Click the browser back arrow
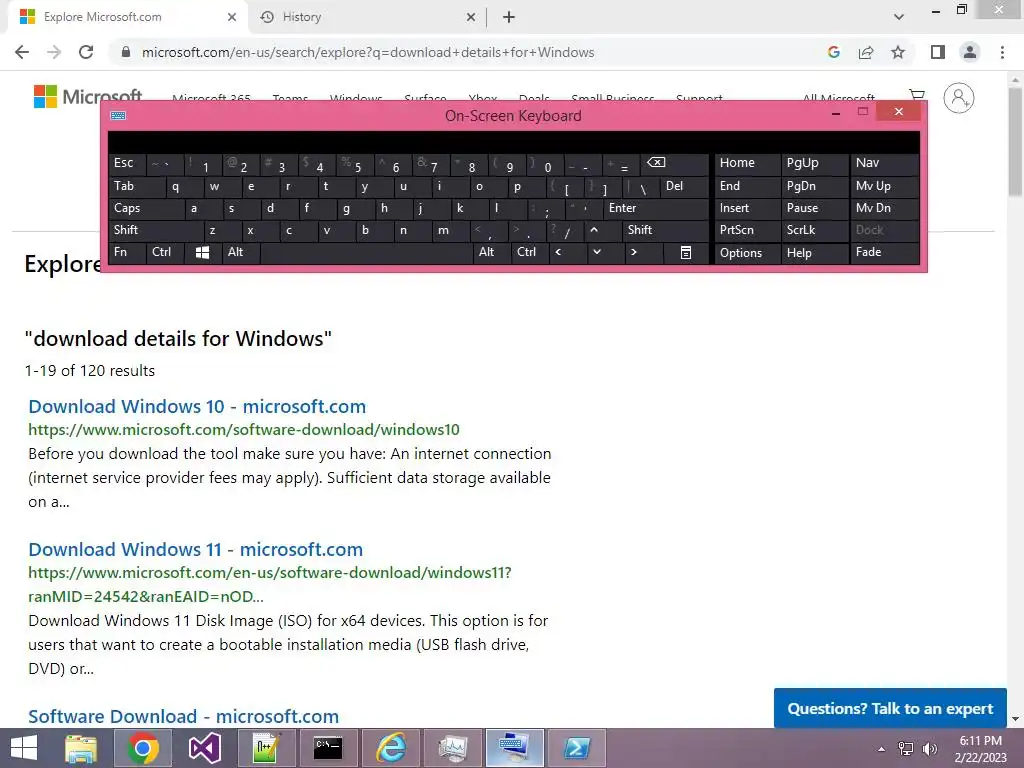The height and width of the screenshot is (768, 1024). click(22, 52)
